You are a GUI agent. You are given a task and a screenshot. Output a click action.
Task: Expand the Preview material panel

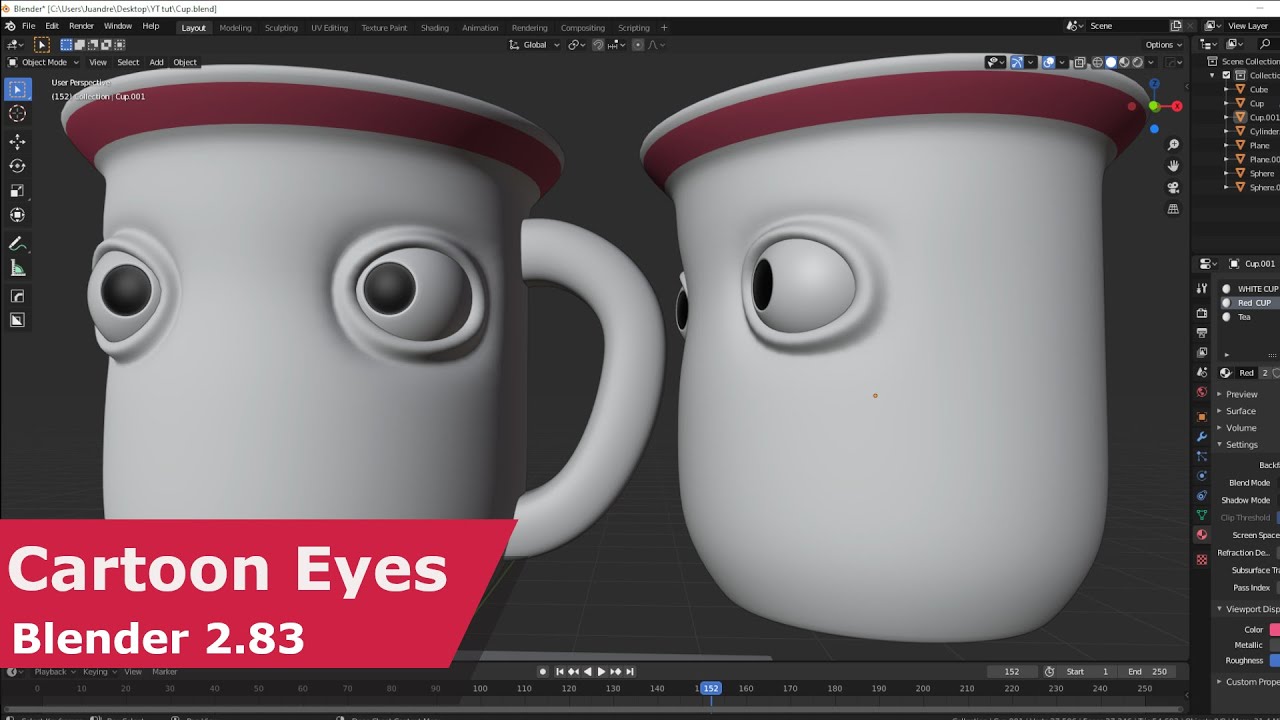point(1241,394)
